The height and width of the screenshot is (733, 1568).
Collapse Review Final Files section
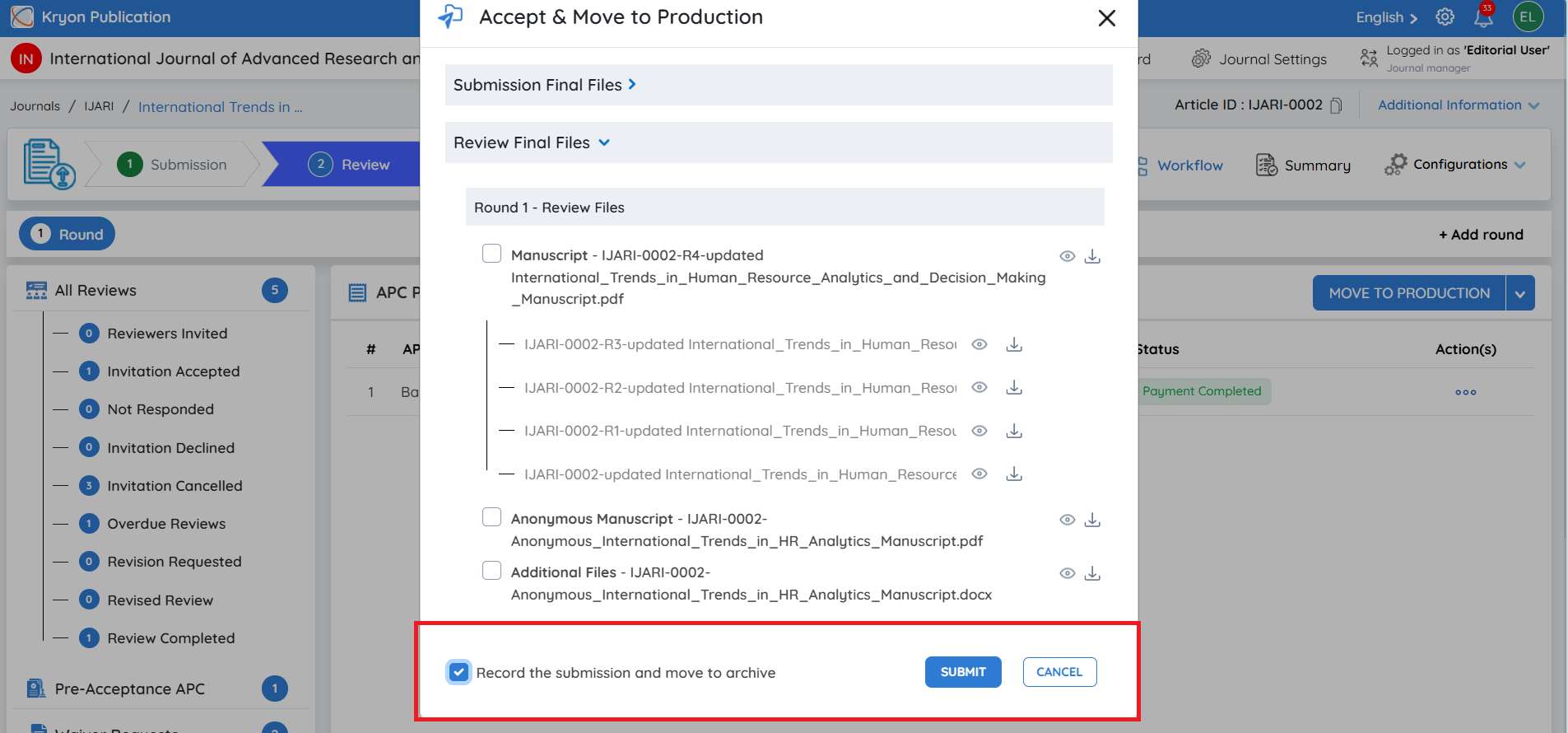[x=779, y=142]
